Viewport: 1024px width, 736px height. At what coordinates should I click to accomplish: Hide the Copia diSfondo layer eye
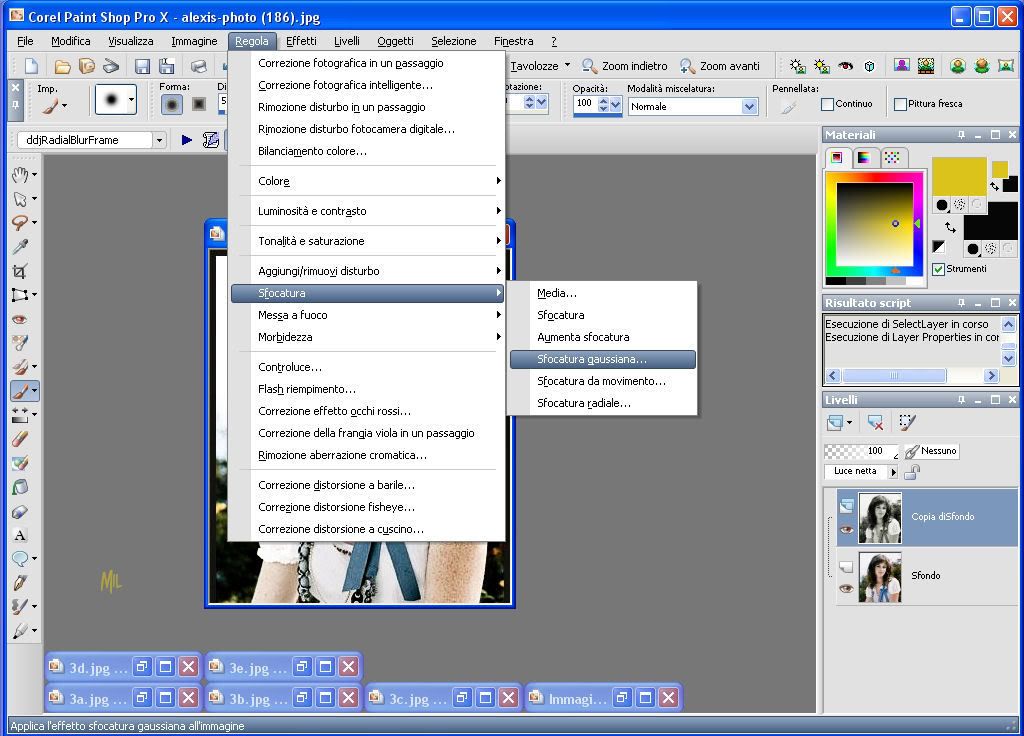[846, 530]
